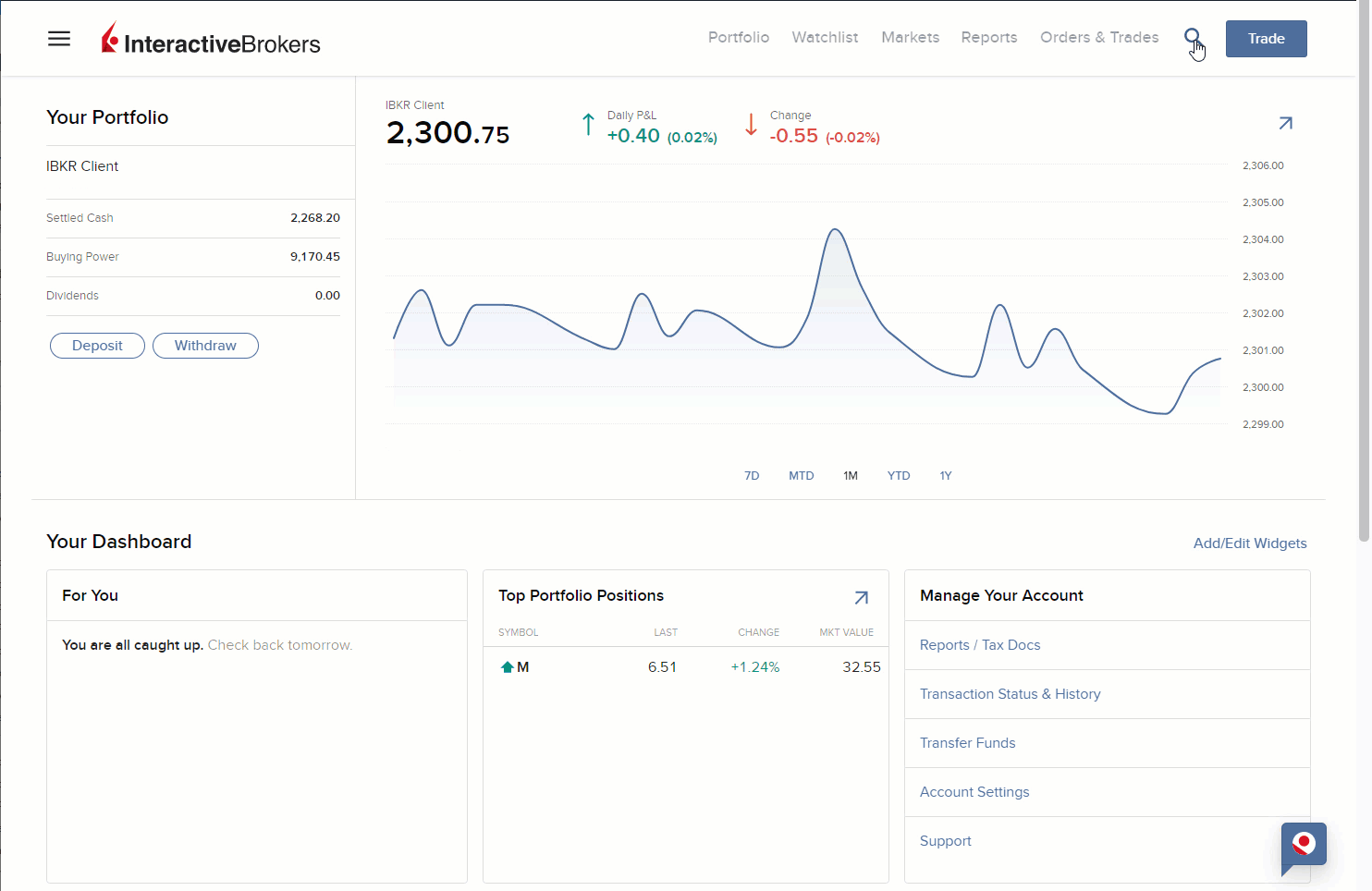Open the search magnifier icon
The width and height of the screenshot is (1372, 891).
1193,38
